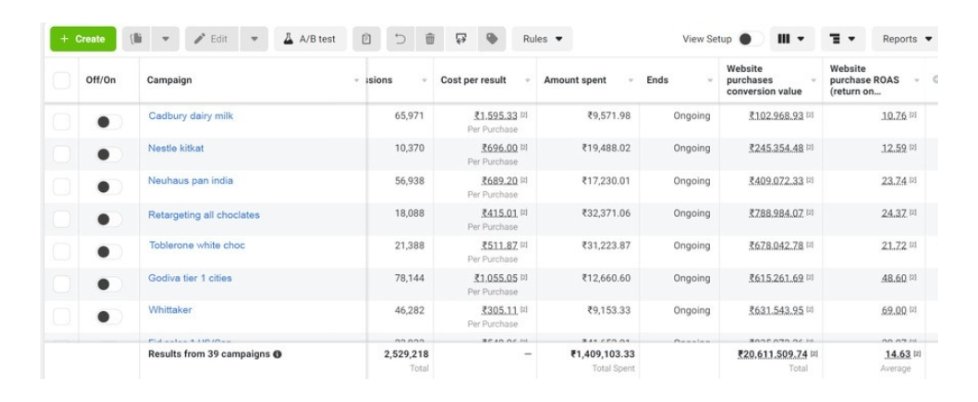Open the Reports dropdown
The image size is (978, 402).
tap(907, 39)
